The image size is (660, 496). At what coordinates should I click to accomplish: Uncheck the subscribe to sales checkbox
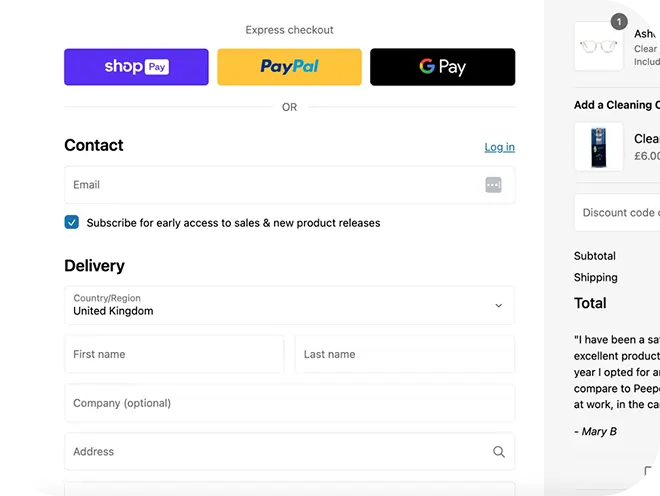[x=72, y=222]
